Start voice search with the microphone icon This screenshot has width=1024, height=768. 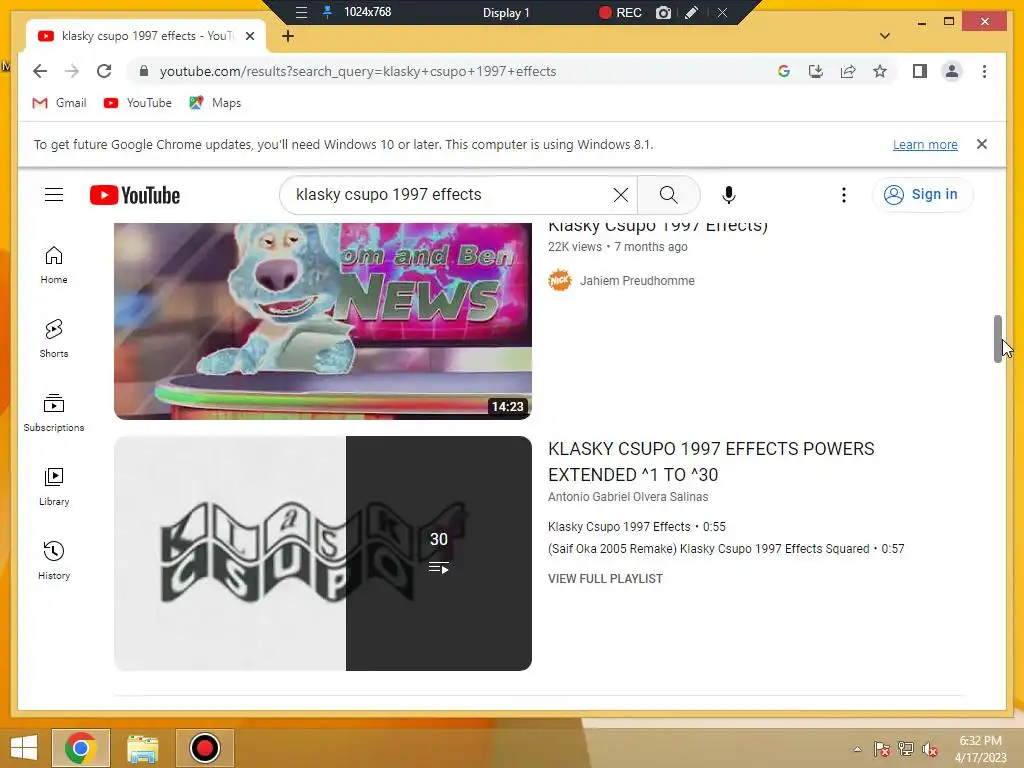click(x=729, y=195)
